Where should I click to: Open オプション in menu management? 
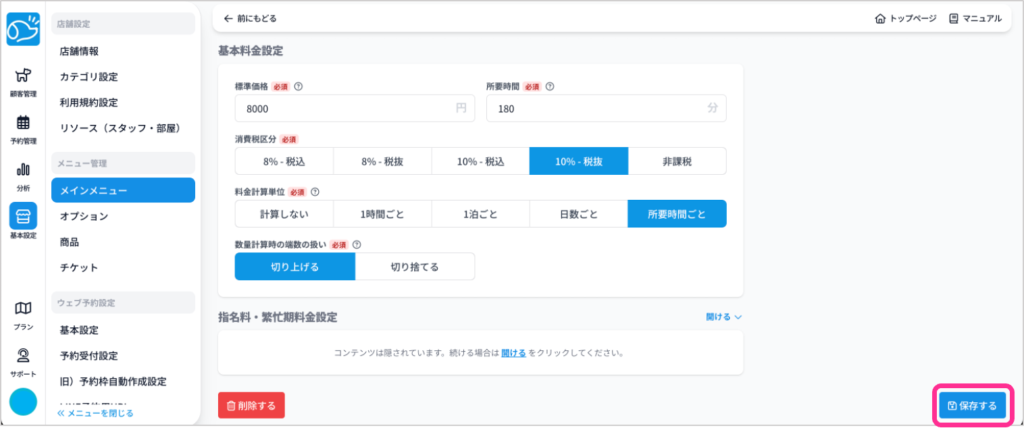(x=84, y=216)
